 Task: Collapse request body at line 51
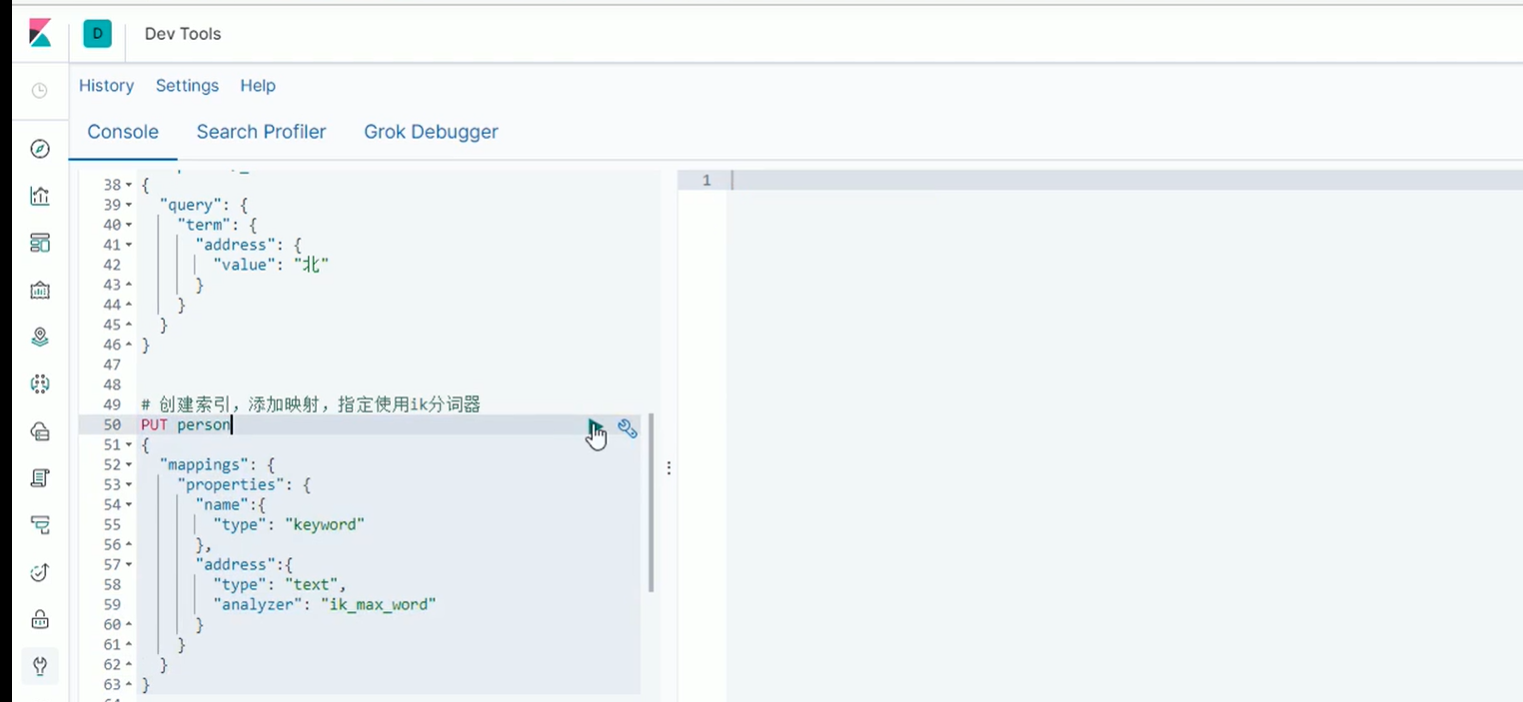point(129,445)
